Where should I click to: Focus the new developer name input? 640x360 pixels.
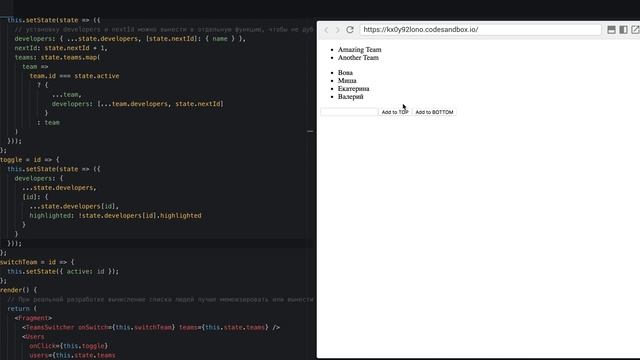pos(349,112)
